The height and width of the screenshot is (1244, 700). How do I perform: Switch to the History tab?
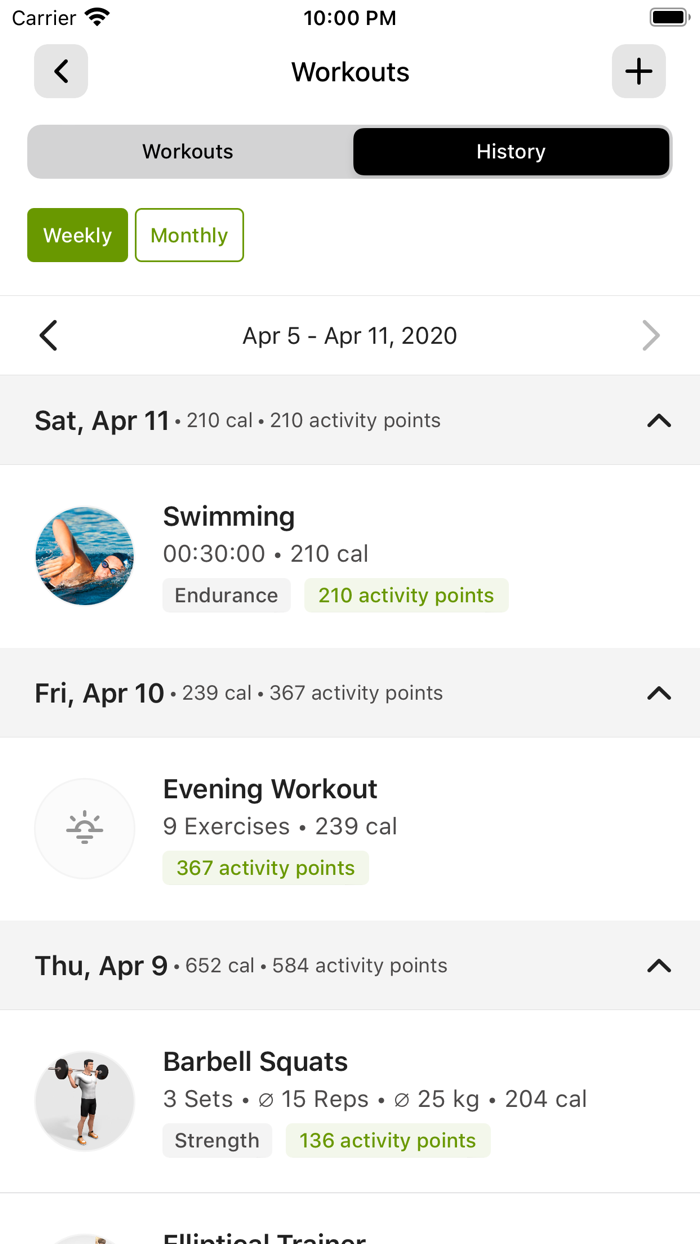(x=511, y=151)
